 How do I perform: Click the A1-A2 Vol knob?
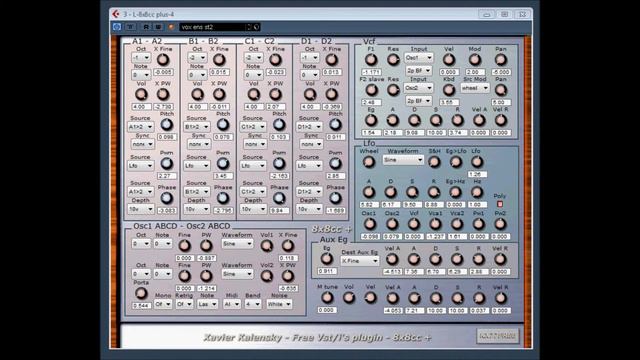point(141,95)
